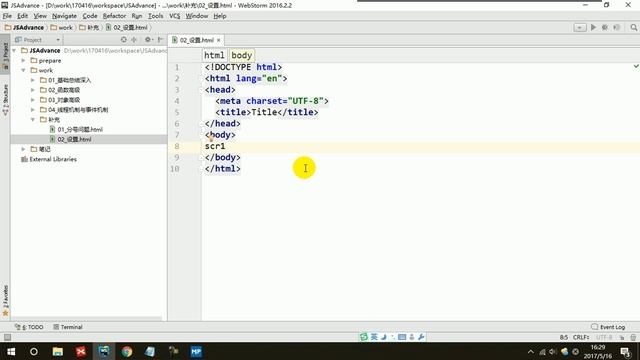This screenshot has height=360, width=640.
Task: Click the Search Everywhere magnifier icon
Action: (633, 27)
